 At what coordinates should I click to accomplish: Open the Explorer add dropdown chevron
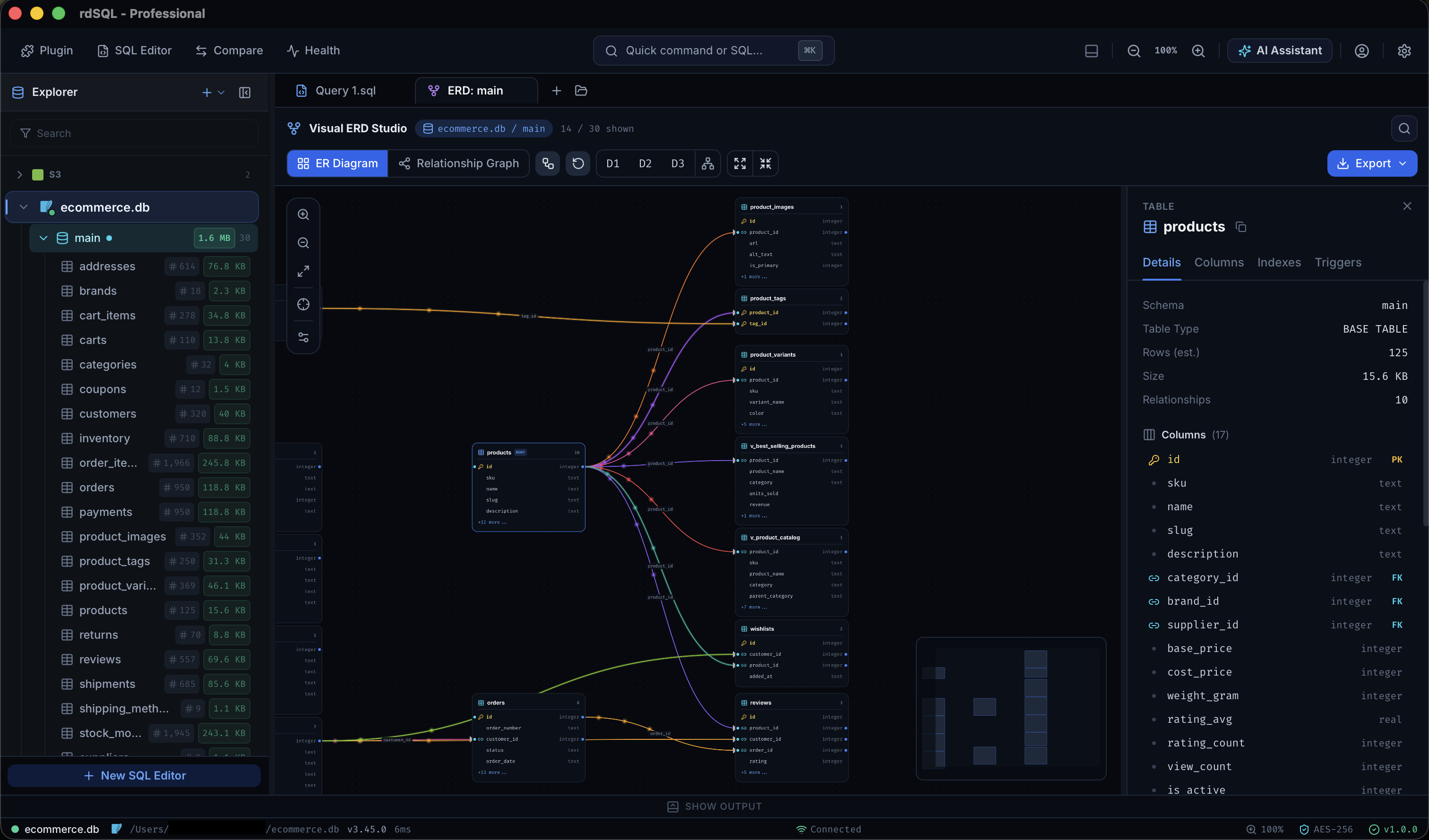(x=221, y=93)
